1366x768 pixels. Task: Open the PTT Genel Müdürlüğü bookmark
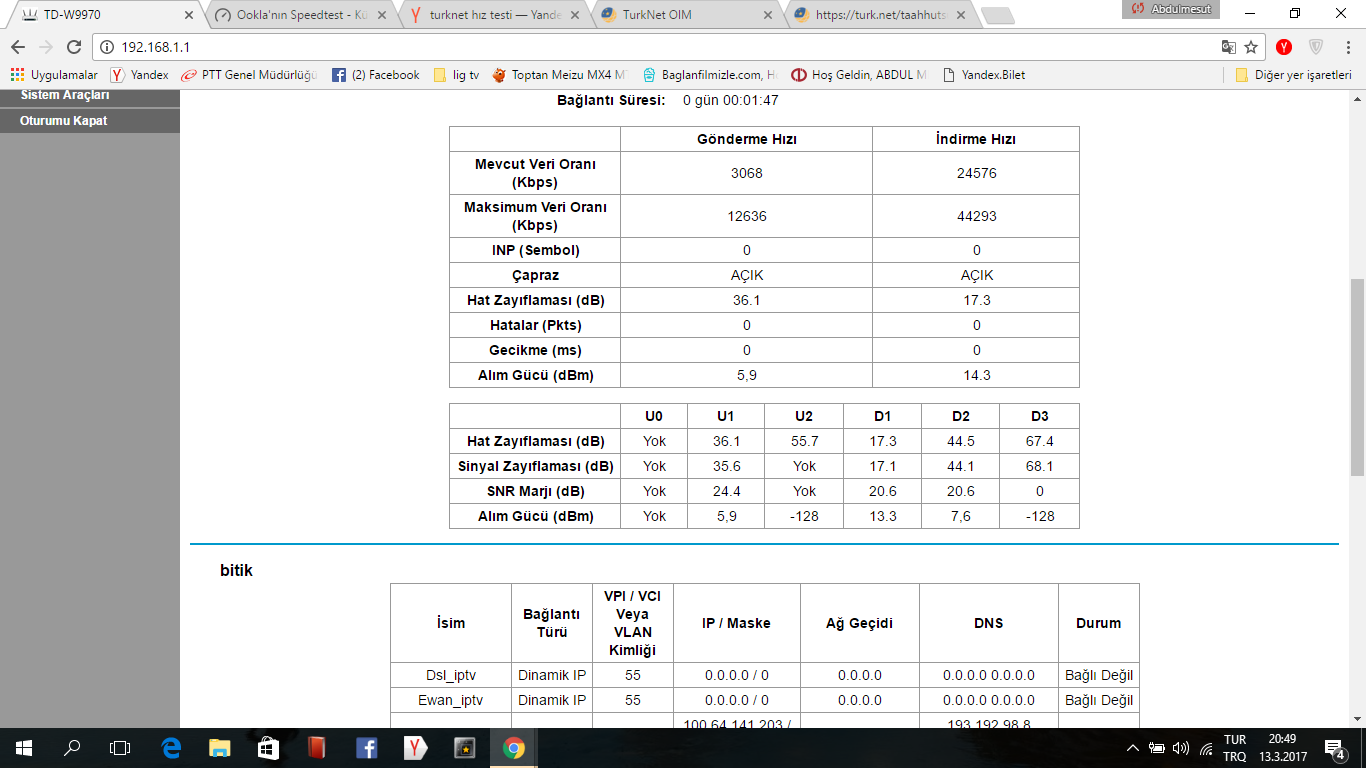point(250,75)
